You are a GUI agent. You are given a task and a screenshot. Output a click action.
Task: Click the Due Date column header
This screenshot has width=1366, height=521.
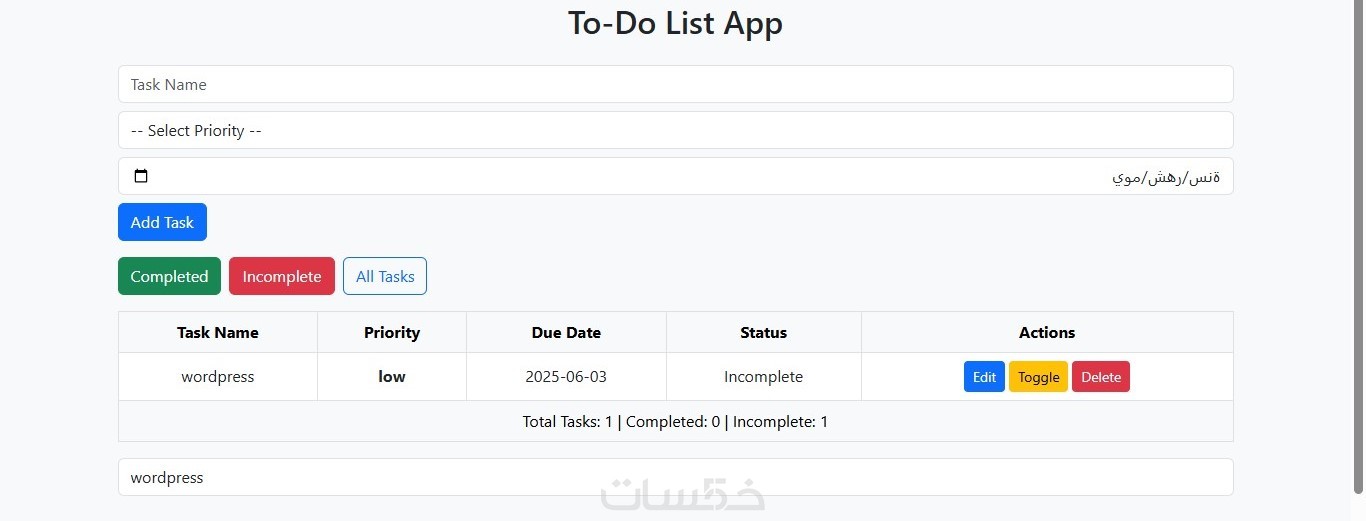pos(566,333)
